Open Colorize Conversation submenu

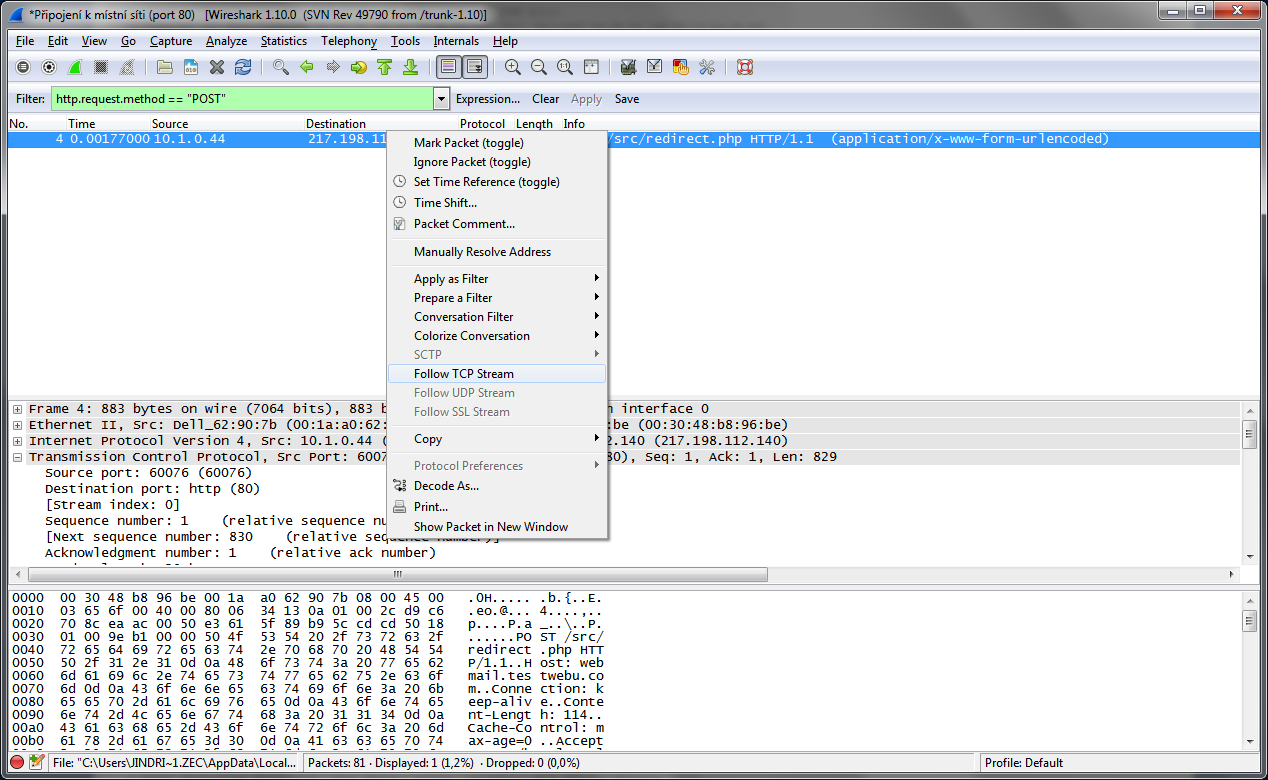click(497, 336)
